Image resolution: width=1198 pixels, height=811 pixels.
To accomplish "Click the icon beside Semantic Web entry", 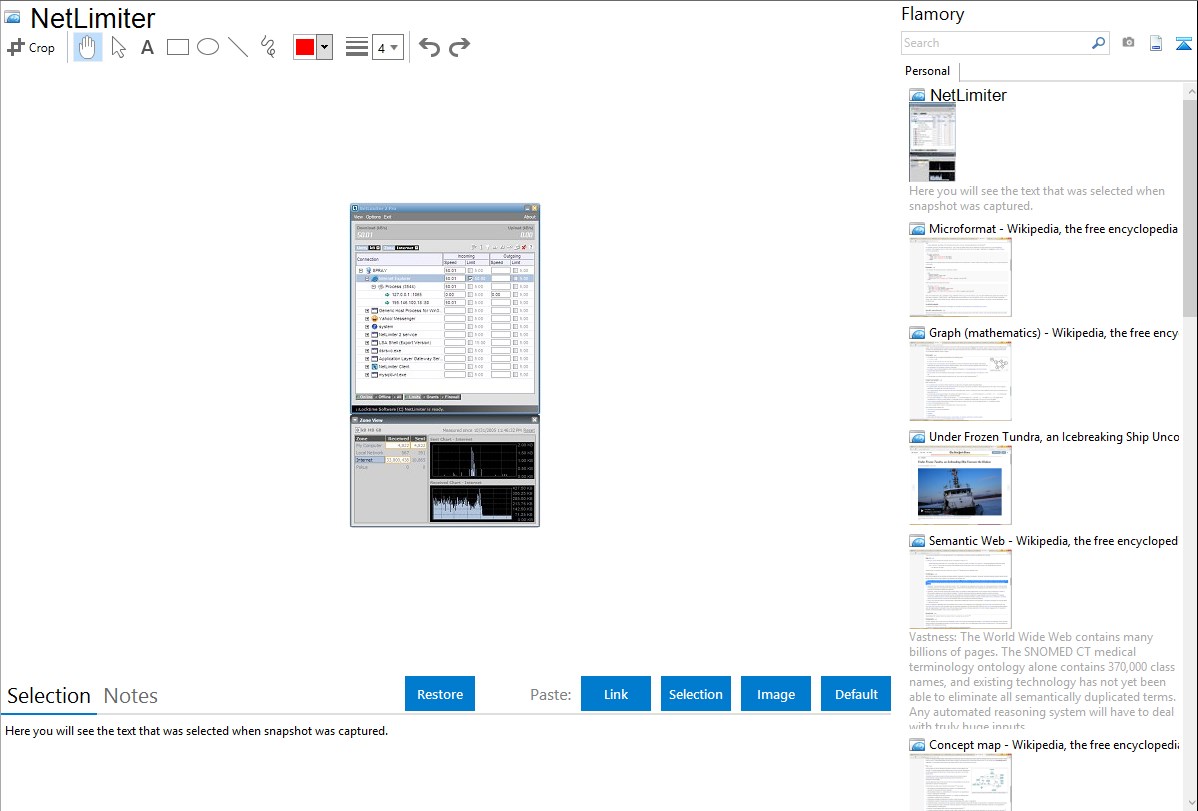I will (x=917, y=540).
